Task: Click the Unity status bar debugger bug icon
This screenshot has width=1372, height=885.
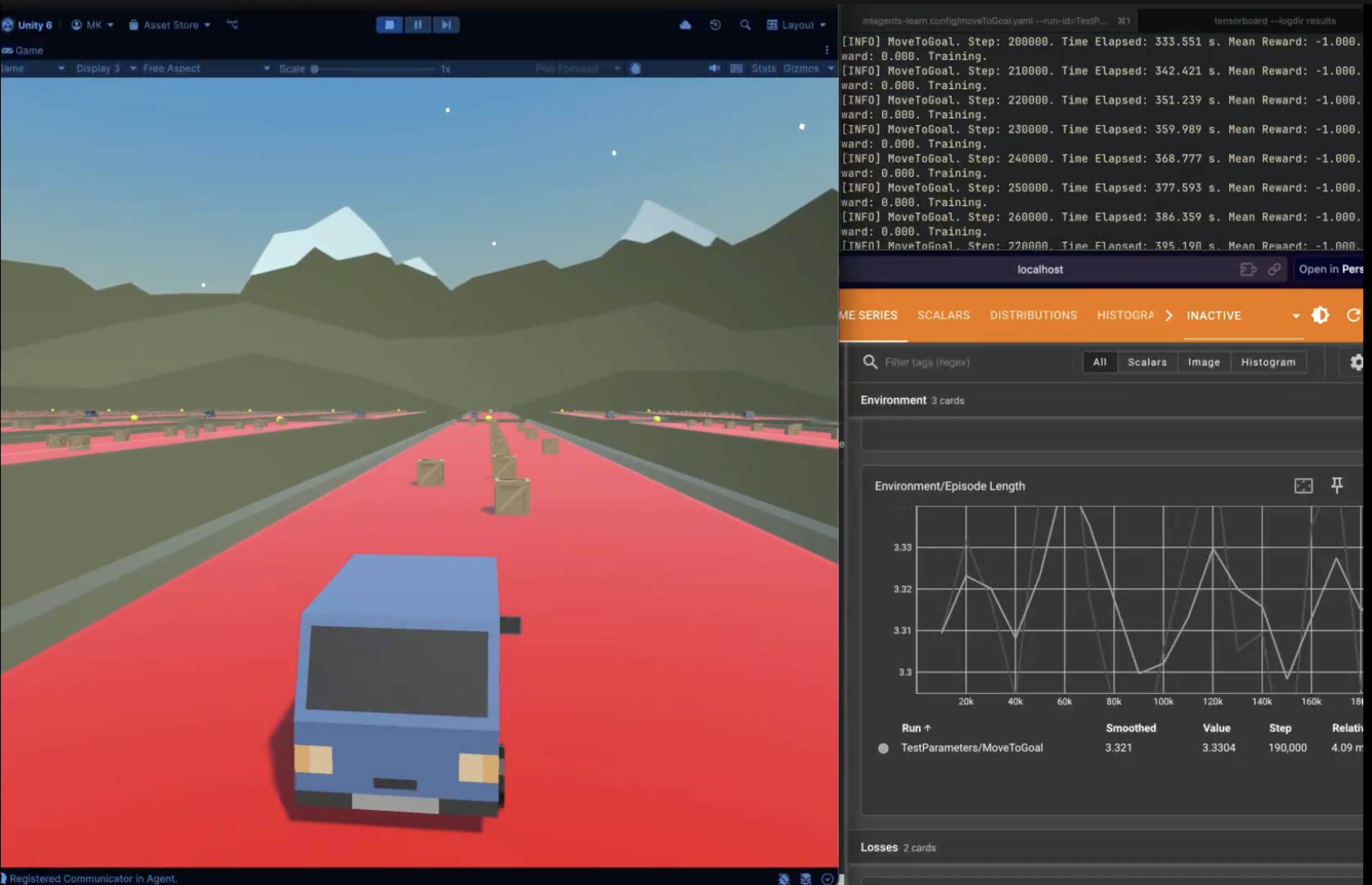Action: 784,879
